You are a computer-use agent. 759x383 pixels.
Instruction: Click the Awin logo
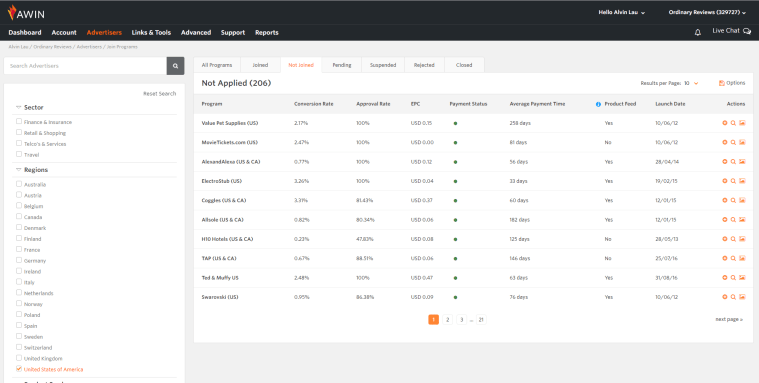26,13
